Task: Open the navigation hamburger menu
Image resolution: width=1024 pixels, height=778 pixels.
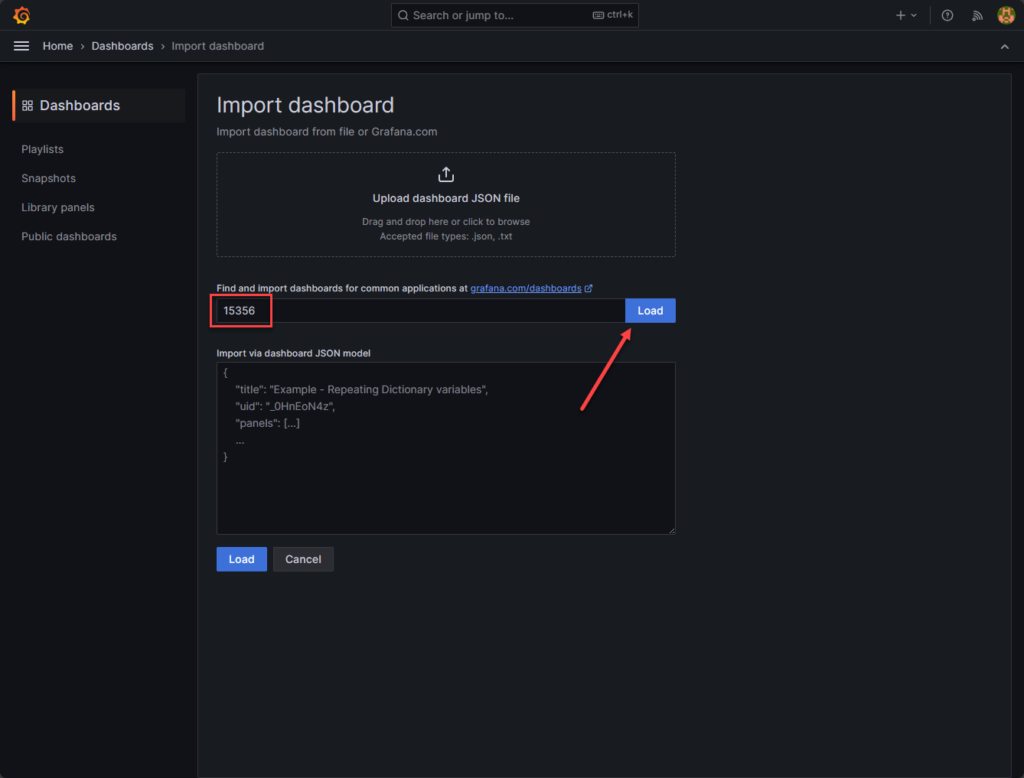Action: pyautogui.click(x=21, y=45)
